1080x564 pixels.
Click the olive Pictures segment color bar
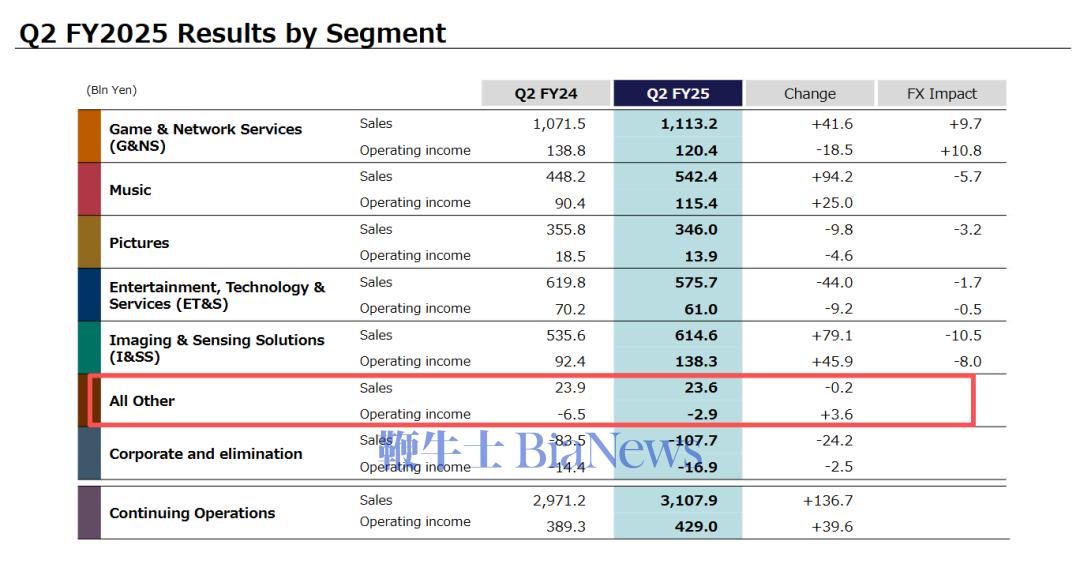click(x=89, y=242)
